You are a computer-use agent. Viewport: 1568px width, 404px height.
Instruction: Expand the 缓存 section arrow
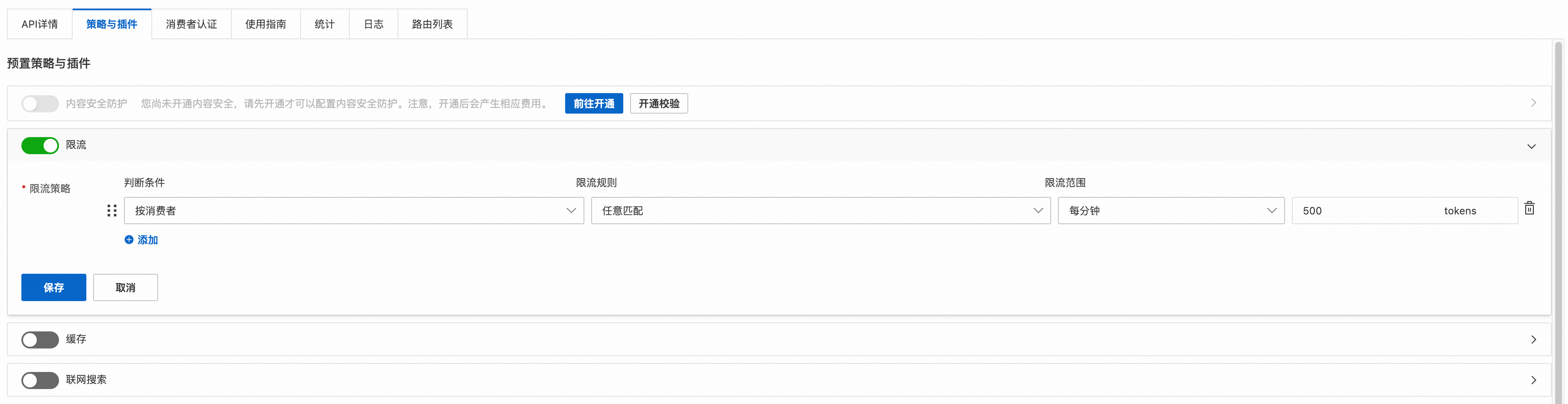point(1533,340)
